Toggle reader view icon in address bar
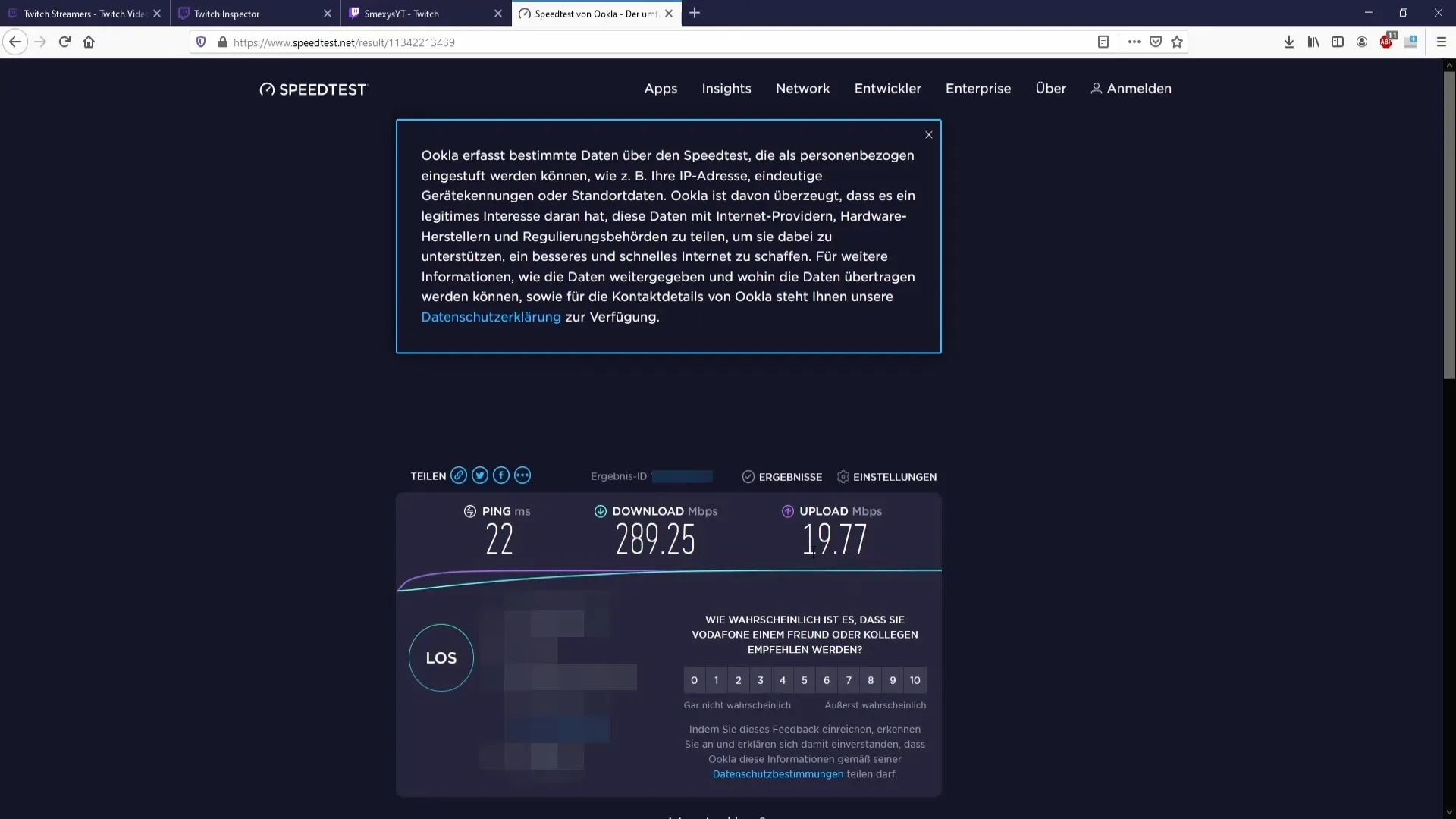Image resolution: width=1456 pixels, height=819 pixels. [1103, 42]
